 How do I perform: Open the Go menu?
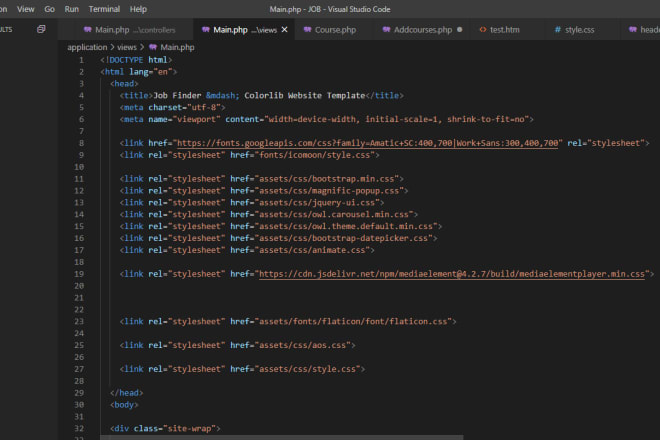[49, 8]
